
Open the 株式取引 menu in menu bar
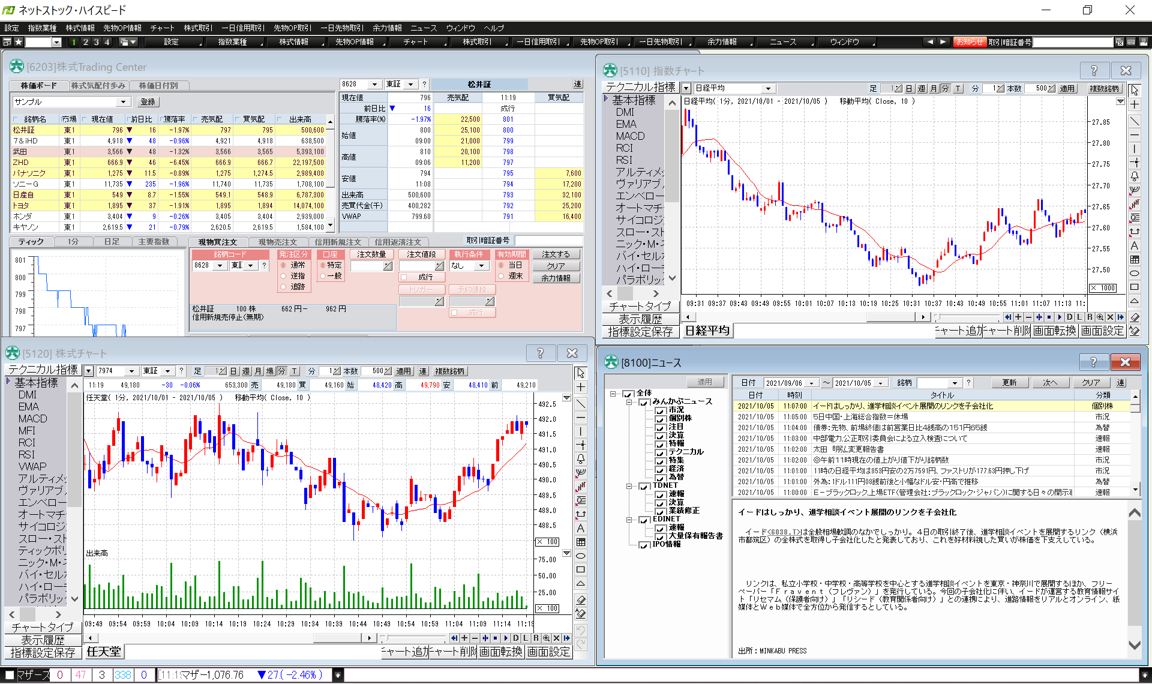click(x=198, y=28)
